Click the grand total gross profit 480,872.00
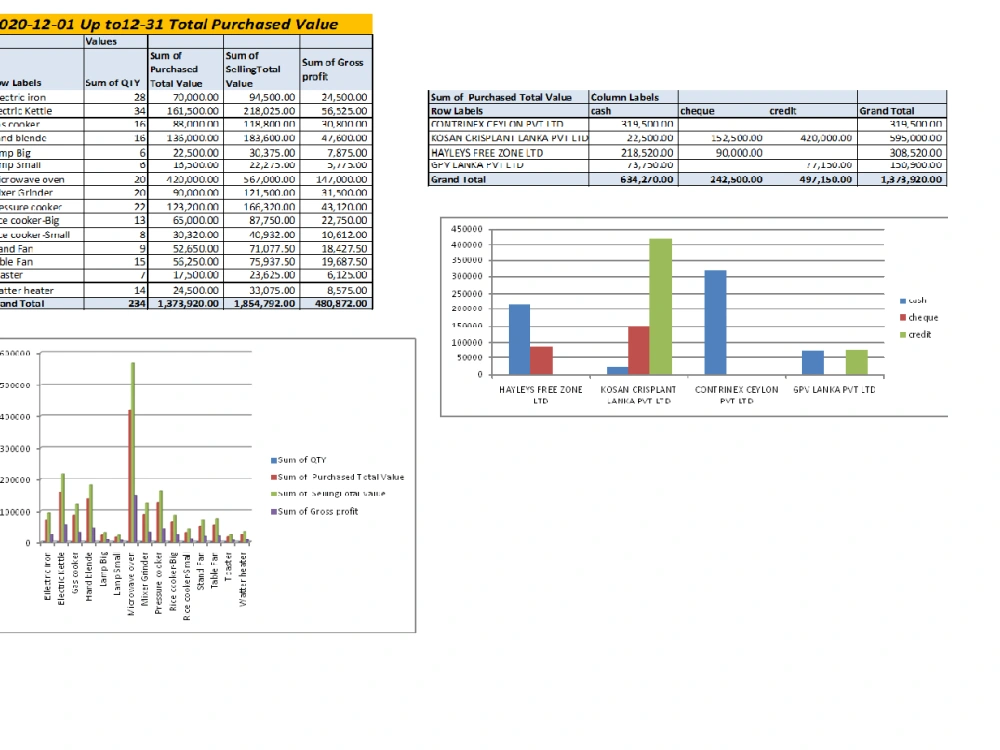 [x=336, y=304]
